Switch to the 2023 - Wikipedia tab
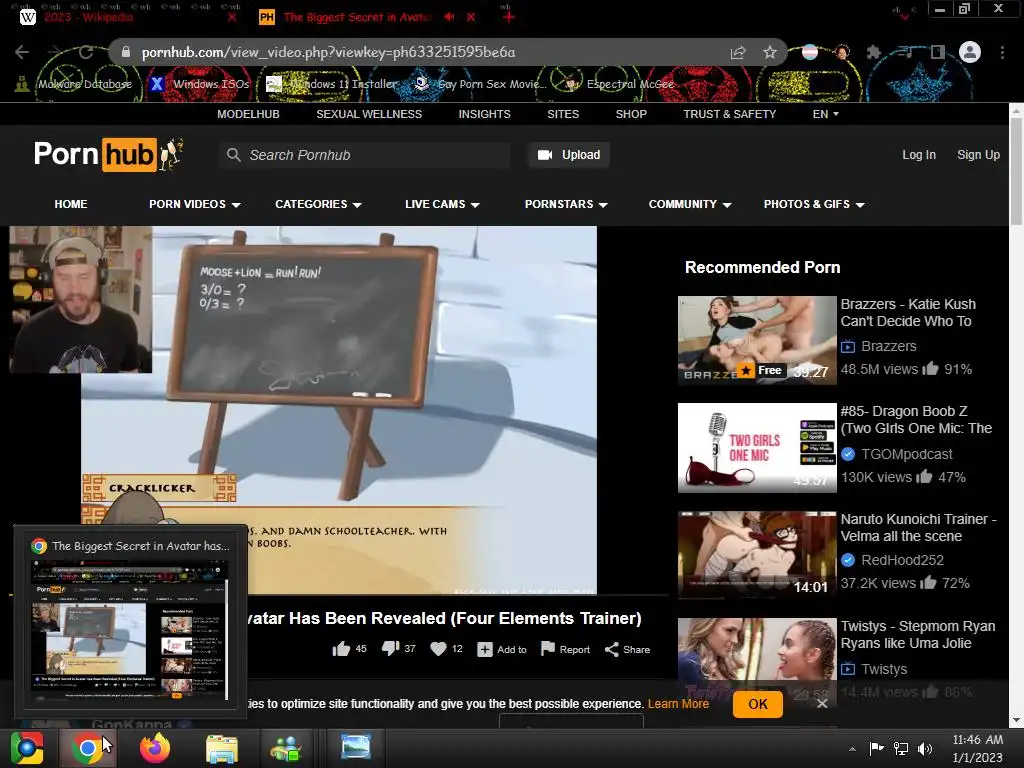The image size is (1024, 768). pos(127,17)
